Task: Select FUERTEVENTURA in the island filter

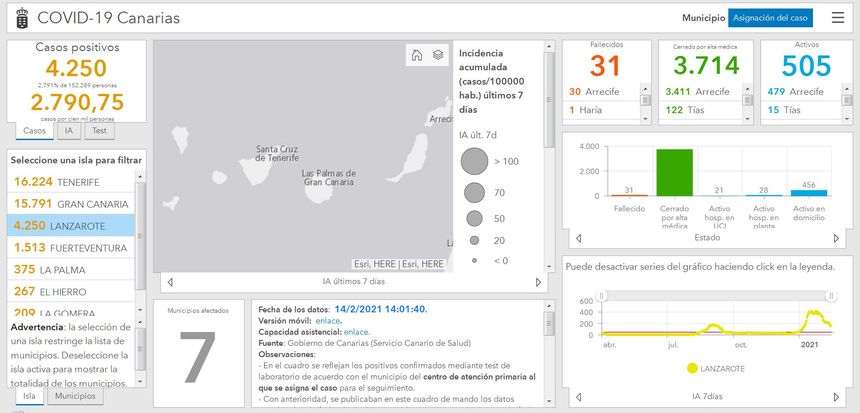Action: 70,248
